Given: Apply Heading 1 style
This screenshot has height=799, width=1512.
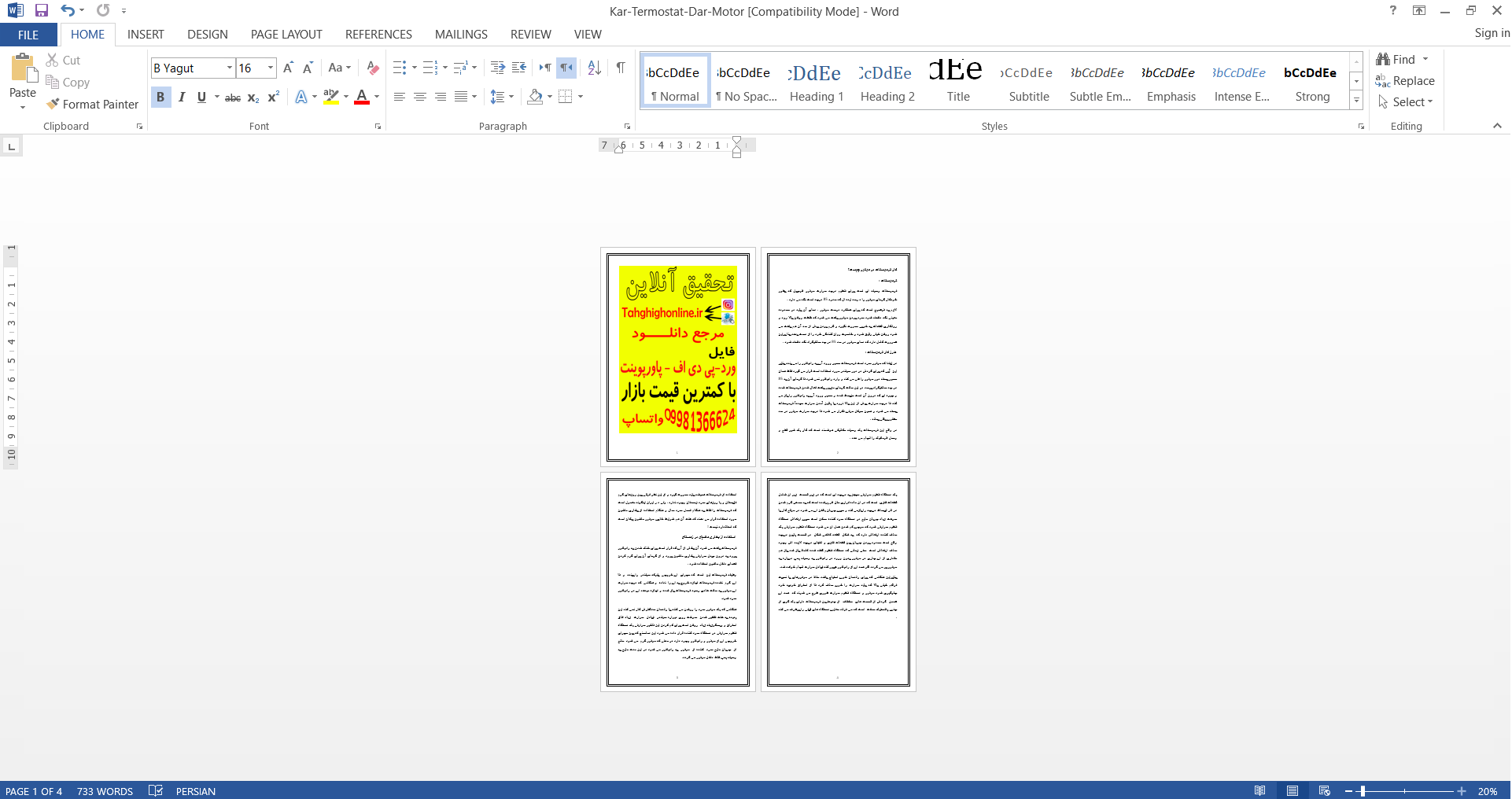Looking at the screenshot, I should (x=817, y=82).
